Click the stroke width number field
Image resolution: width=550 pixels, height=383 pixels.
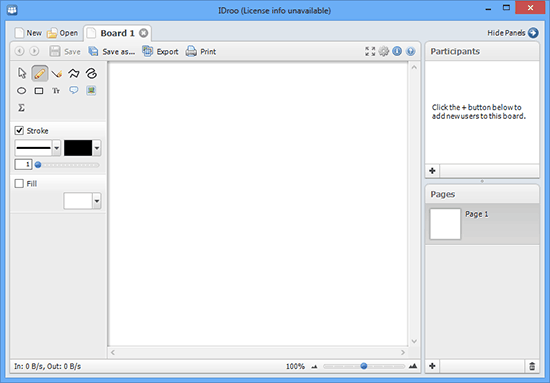pos(23,164)
